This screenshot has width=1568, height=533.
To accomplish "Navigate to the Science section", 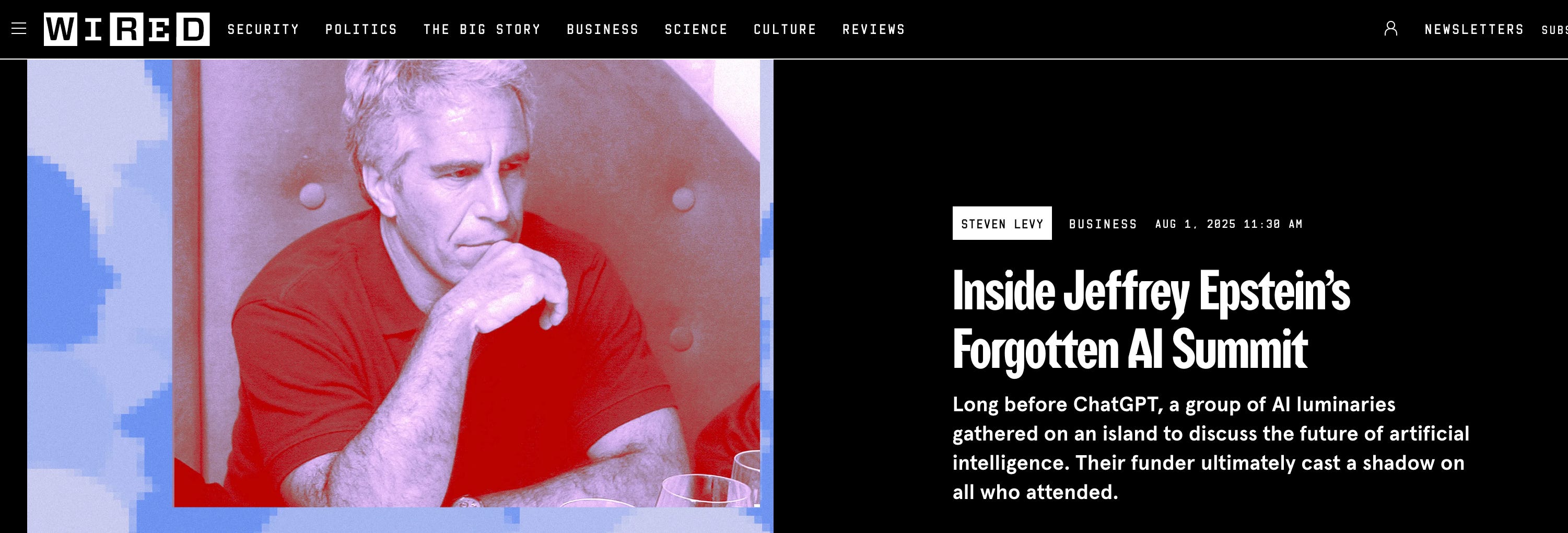I will click(x=696, y=29).
